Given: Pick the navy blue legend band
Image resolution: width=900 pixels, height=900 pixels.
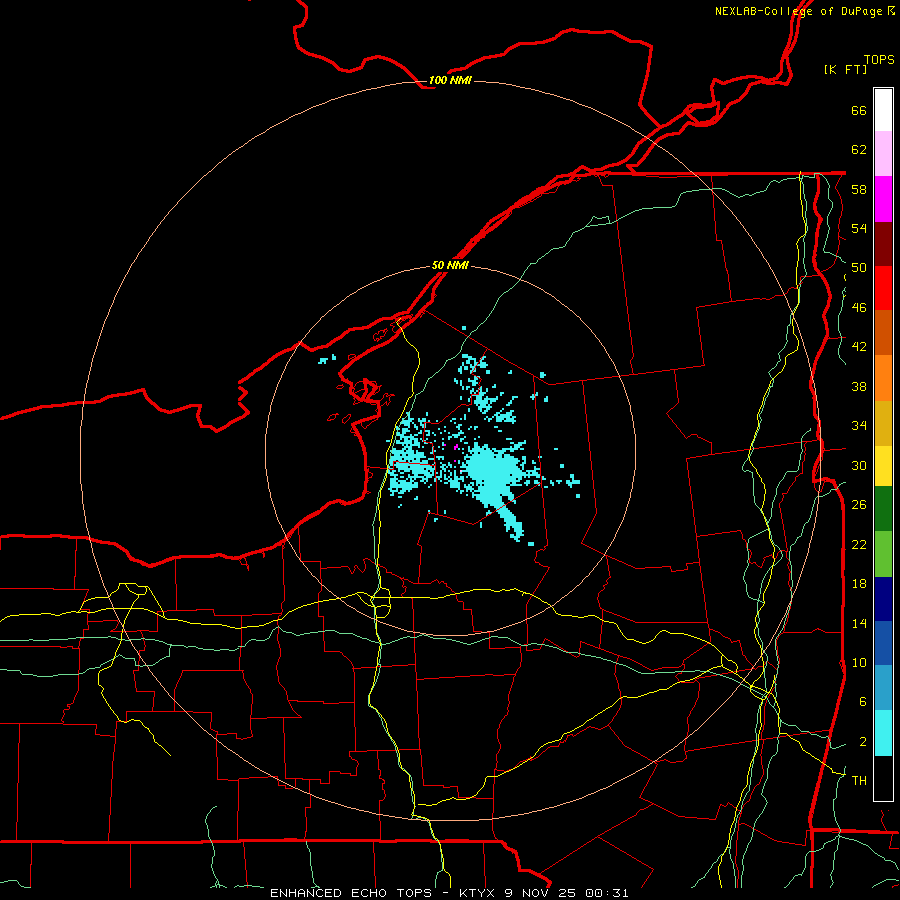Looking at the screenshot, I should (x=883, y=599).
